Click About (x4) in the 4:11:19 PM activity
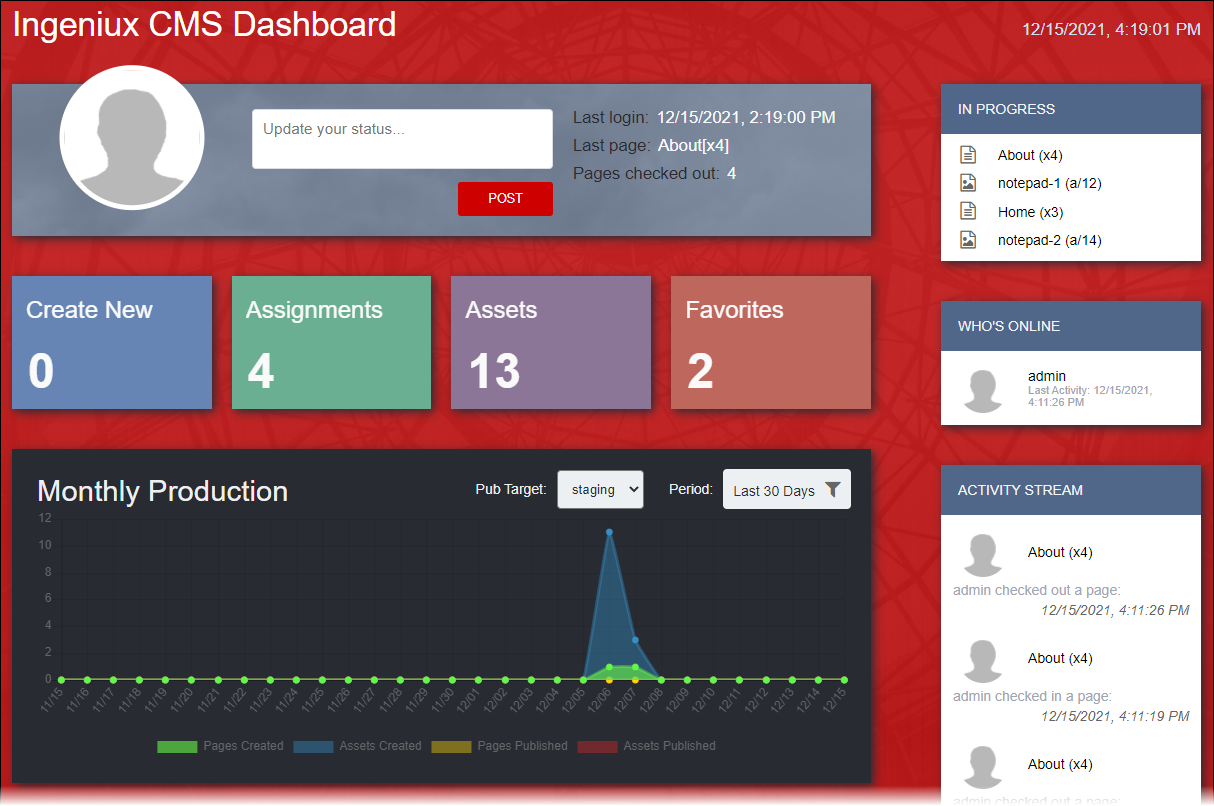1214x806 pixels. click(x=1060, y=658)
